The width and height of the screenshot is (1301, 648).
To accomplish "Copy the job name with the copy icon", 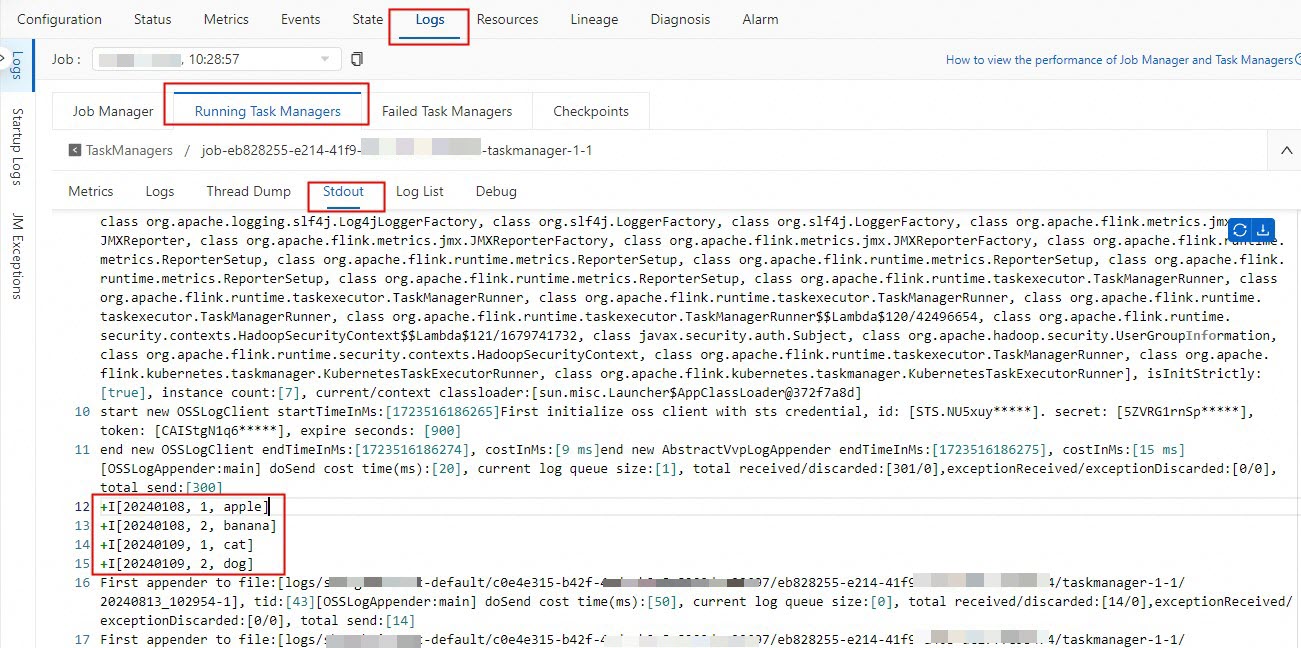I will point(357,60).
